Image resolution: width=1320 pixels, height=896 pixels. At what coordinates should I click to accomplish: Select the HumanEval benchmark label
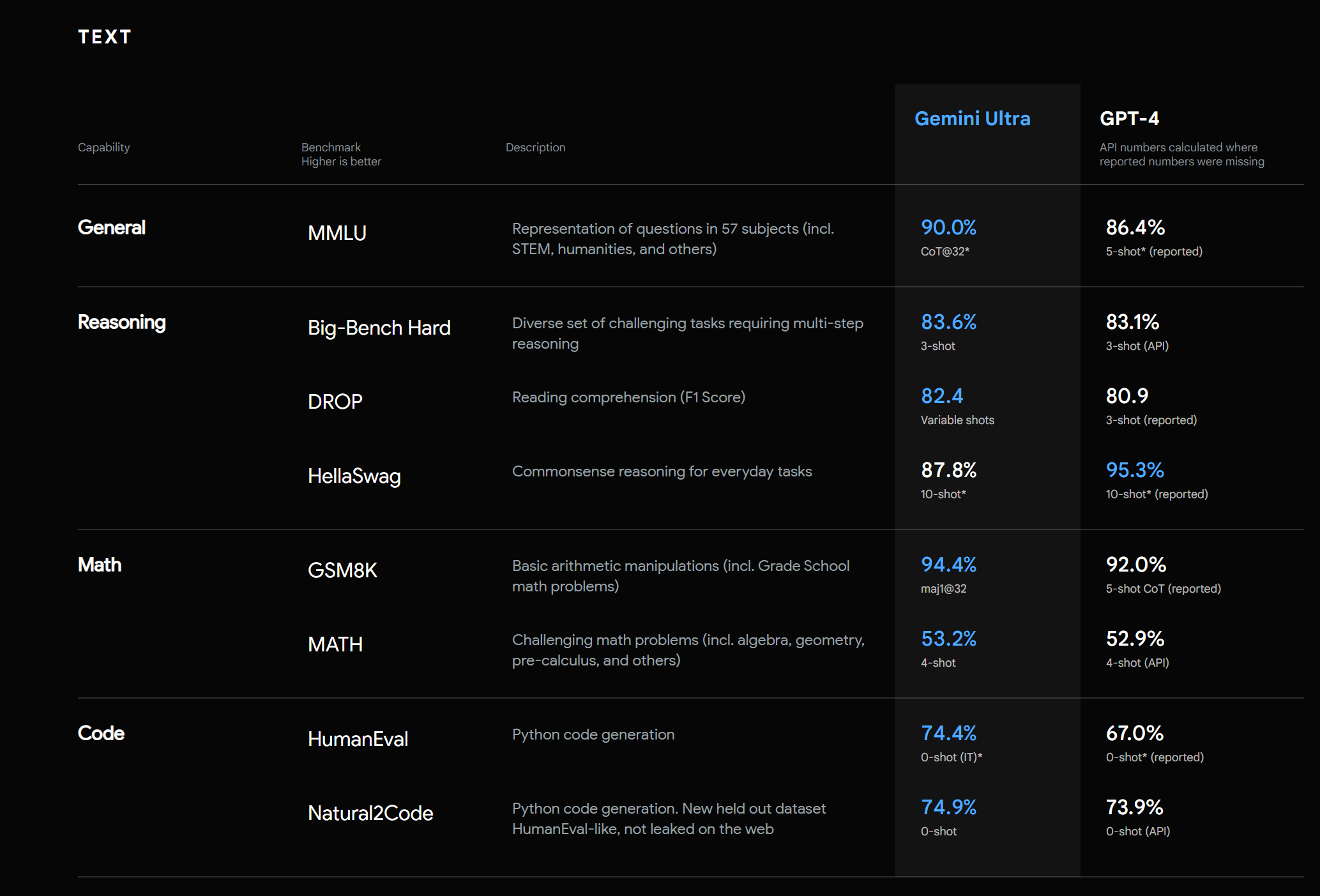[358, 739]
